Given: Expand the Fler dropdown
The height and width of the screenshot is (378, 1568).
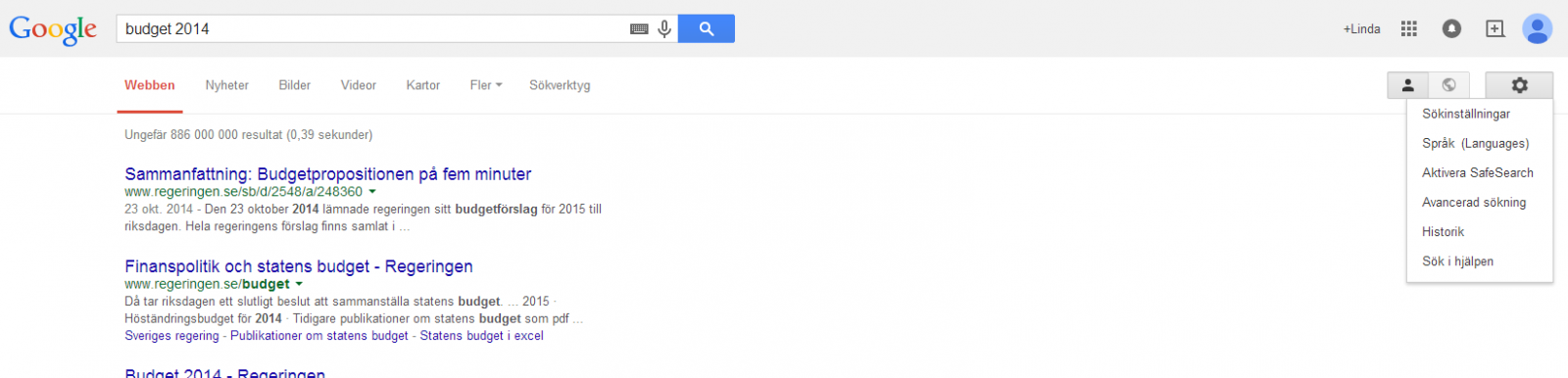Looking at the screenshot, I should tap(486, 85).
